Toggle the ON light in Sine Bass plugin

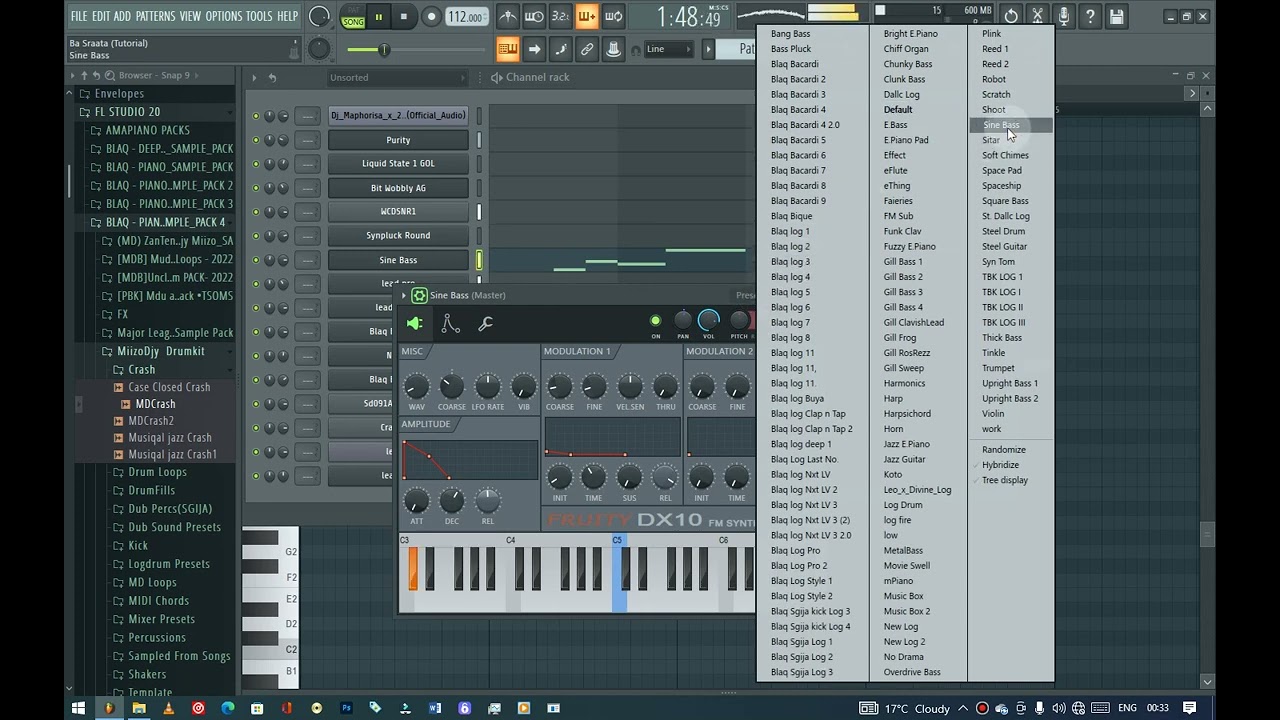pyautogui.click(x=656, y=321)
